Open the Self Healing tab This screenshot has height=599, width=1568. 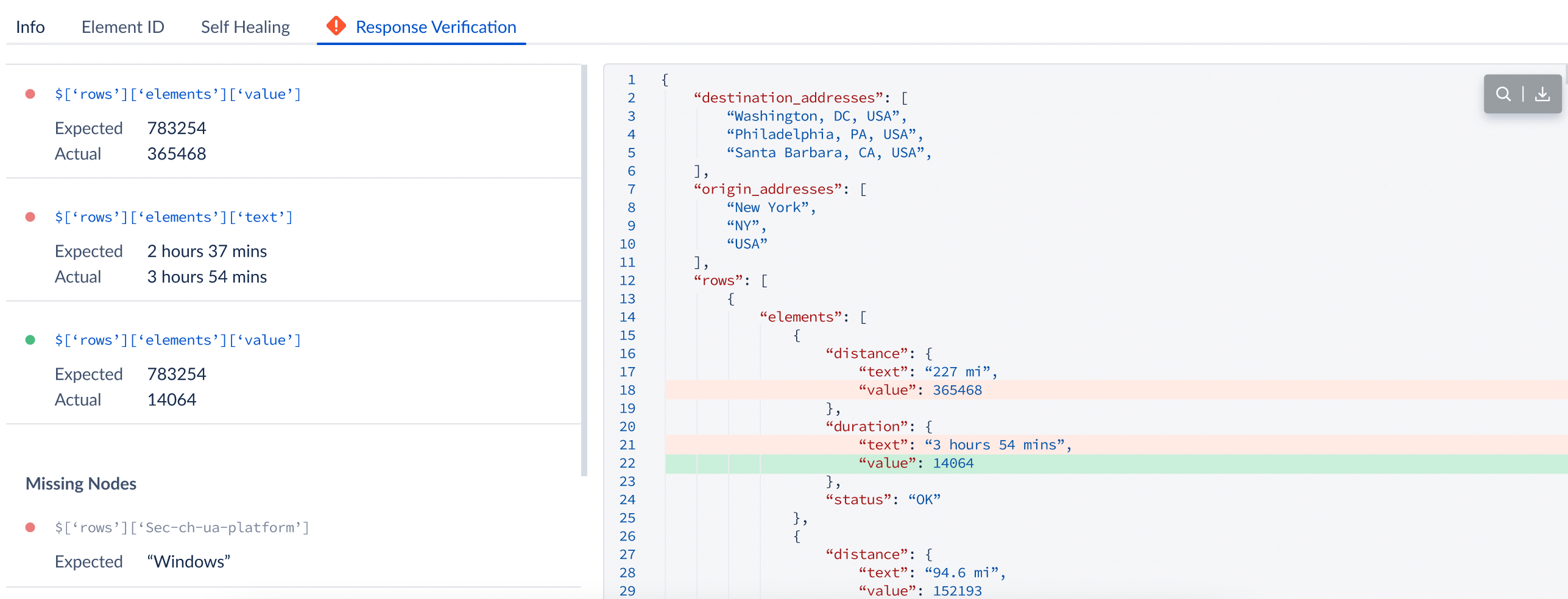(245, 27)
